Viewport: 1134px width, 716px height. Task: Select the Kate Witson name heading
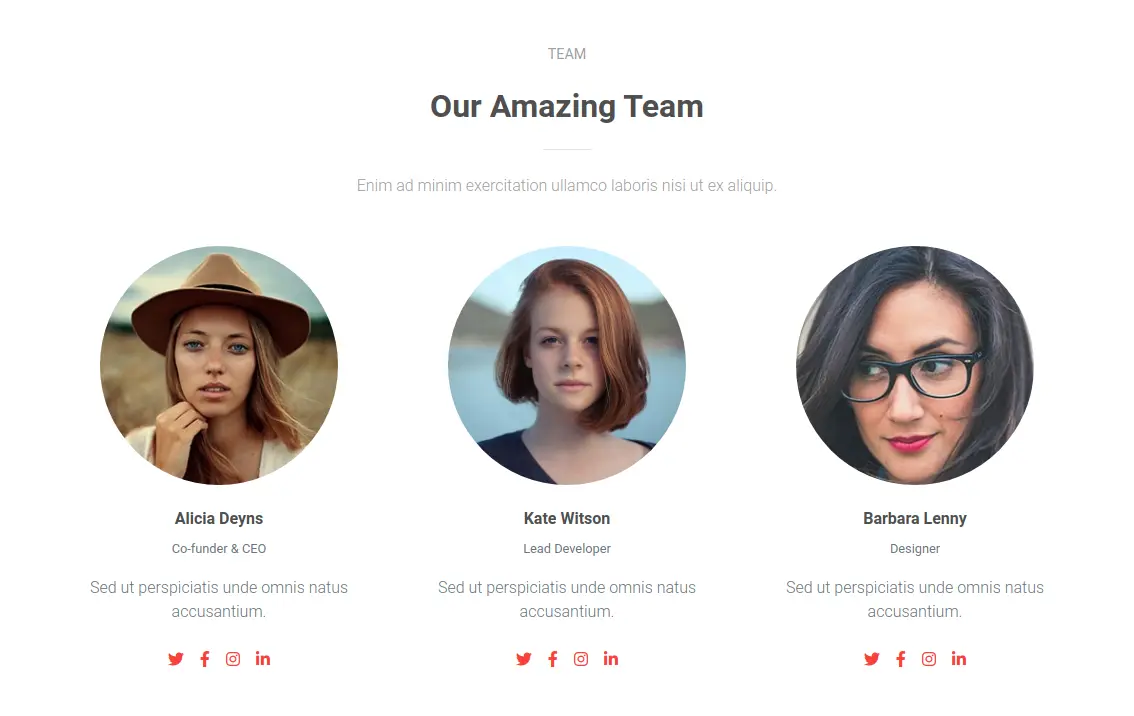pyautogui.click(x=567, y=519)
